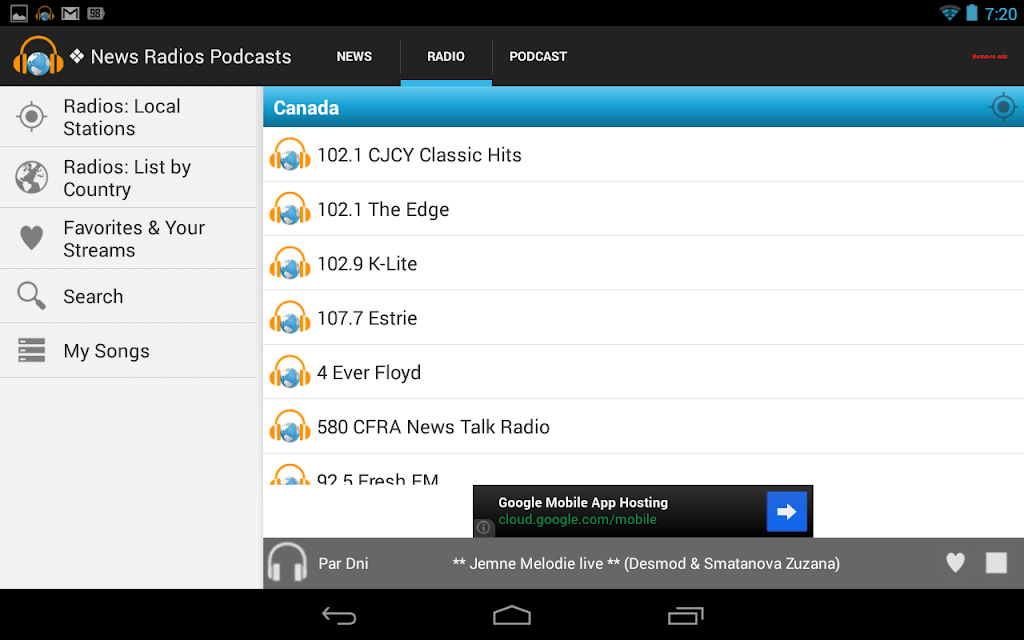The width and height of the screenshot is (1024, 640).
Task: Click the magnifying glass Search icon
Action: (x=31, y=296)
